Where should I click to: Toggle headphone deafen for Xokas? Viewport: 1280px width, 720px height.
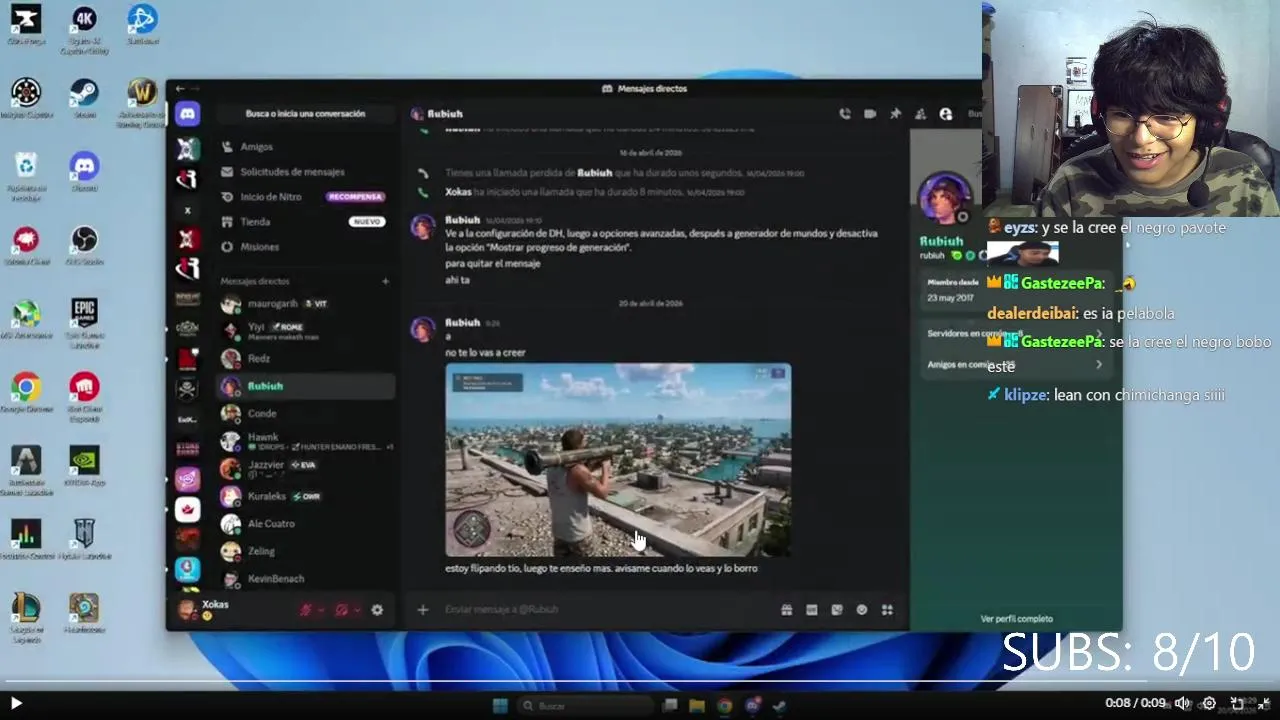[x=341, y=609]
